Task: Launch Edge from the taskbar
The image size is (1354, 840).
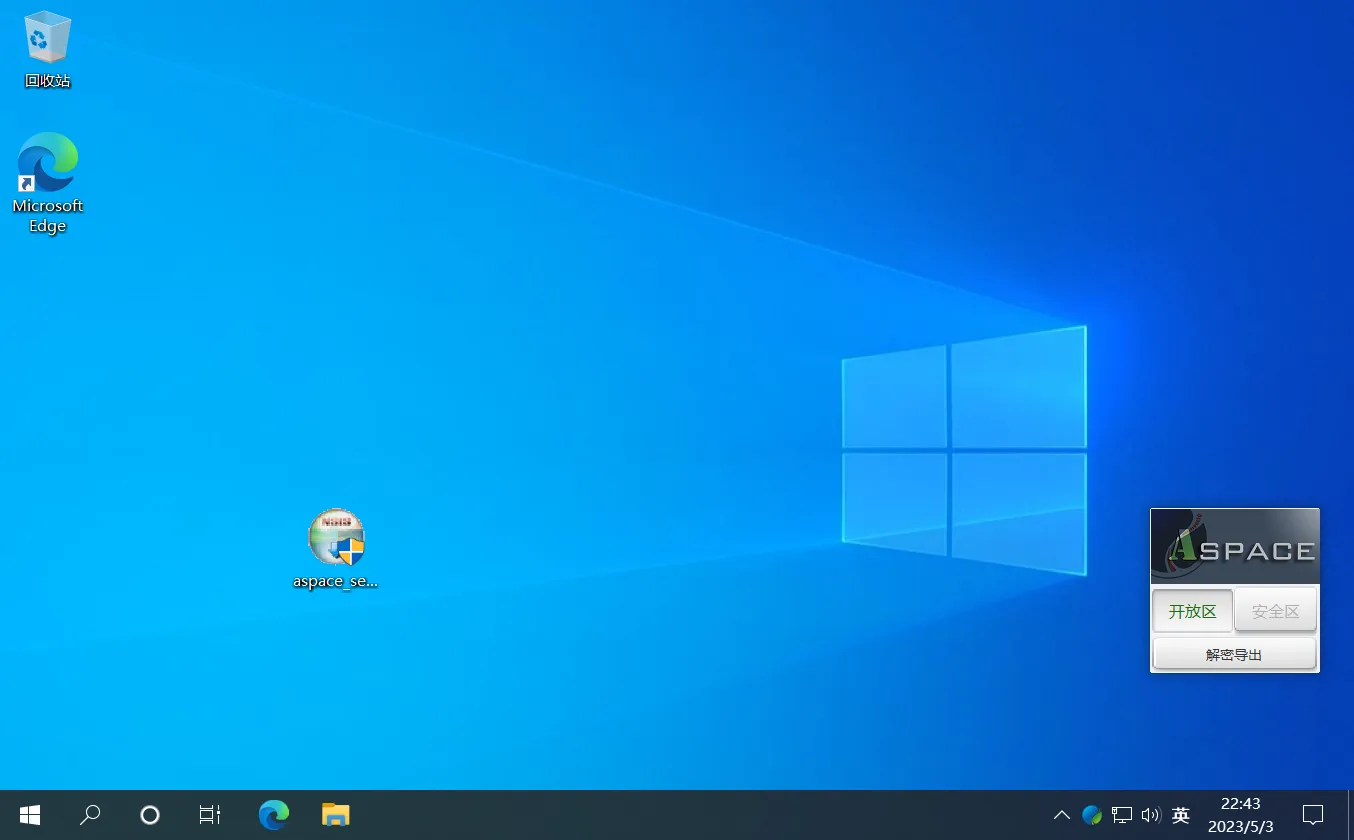Action: (x=273, y=815)
